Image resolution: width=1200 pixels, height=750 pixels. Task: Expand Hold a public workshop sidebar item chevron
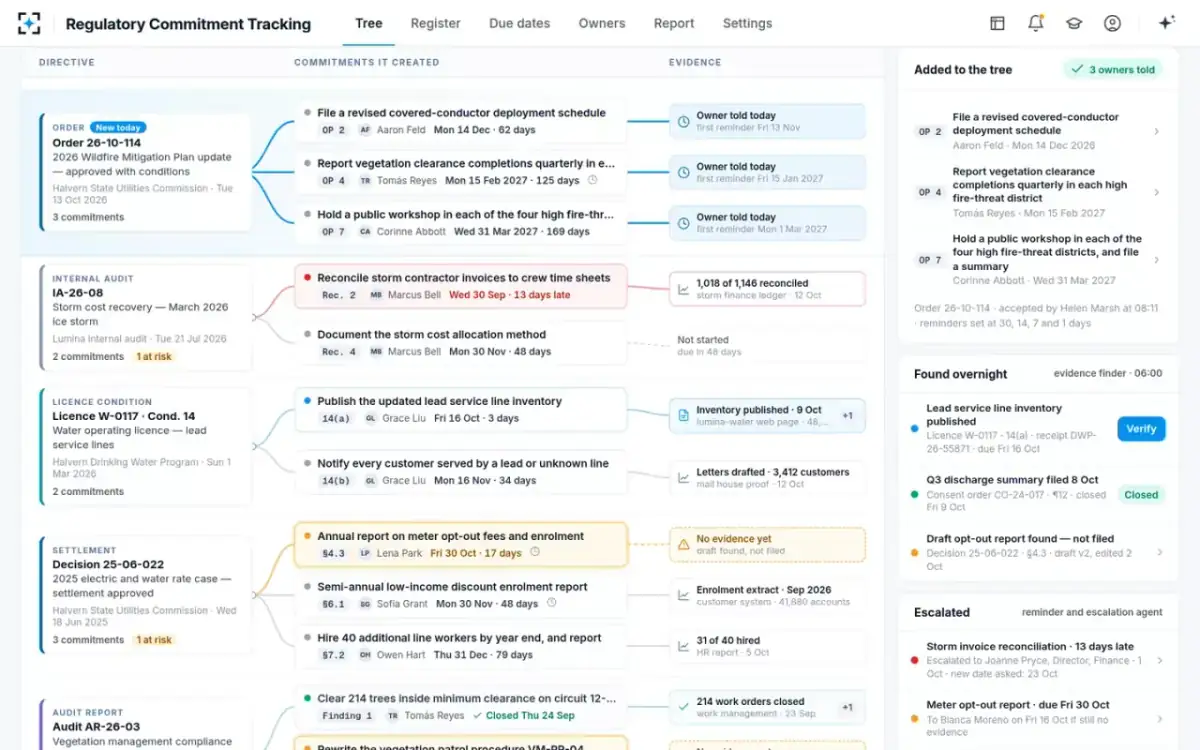tap(1157, 260)
